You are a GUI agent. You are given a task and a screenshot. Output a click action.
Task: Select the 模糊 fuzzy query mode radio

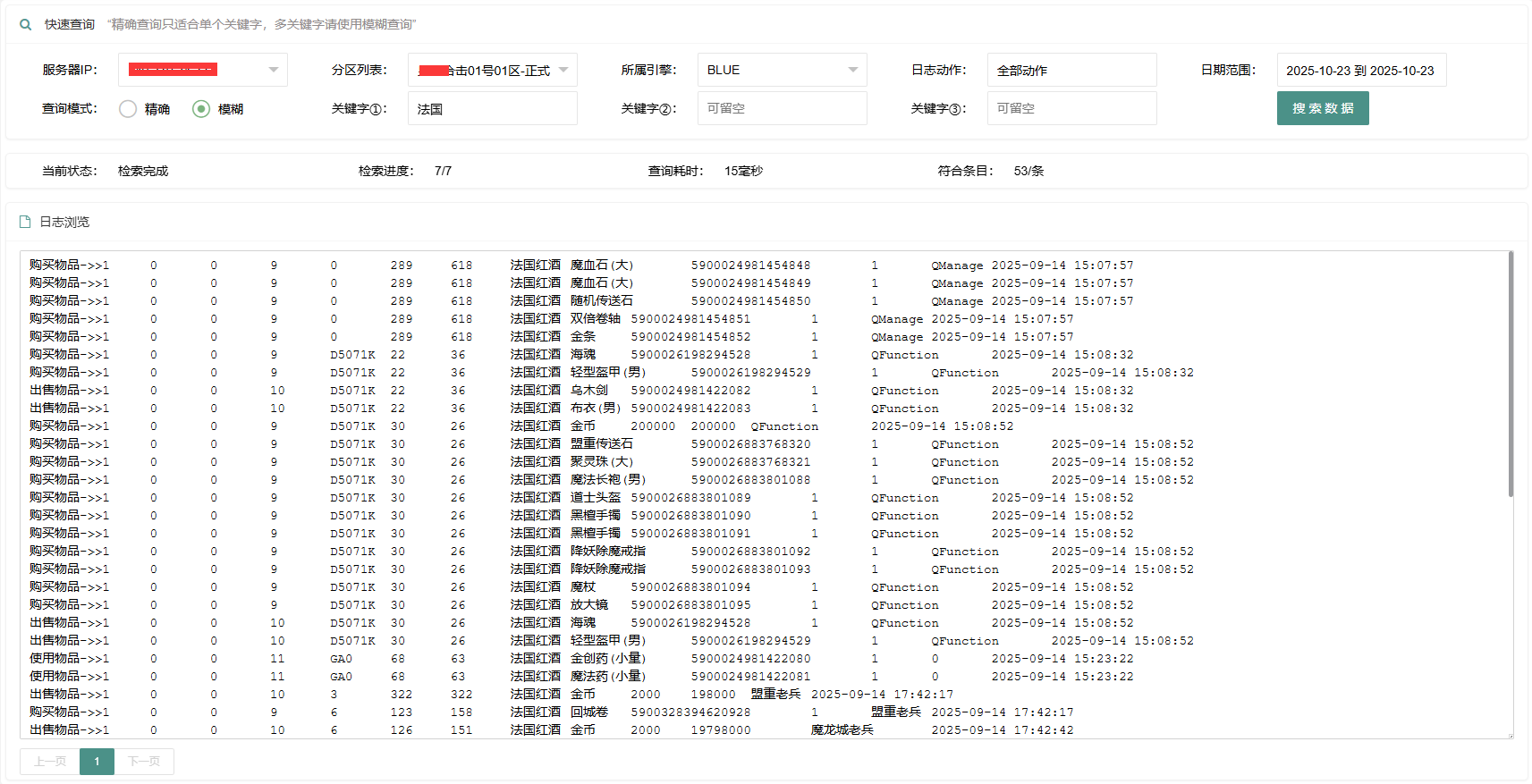tap(201, 109)
